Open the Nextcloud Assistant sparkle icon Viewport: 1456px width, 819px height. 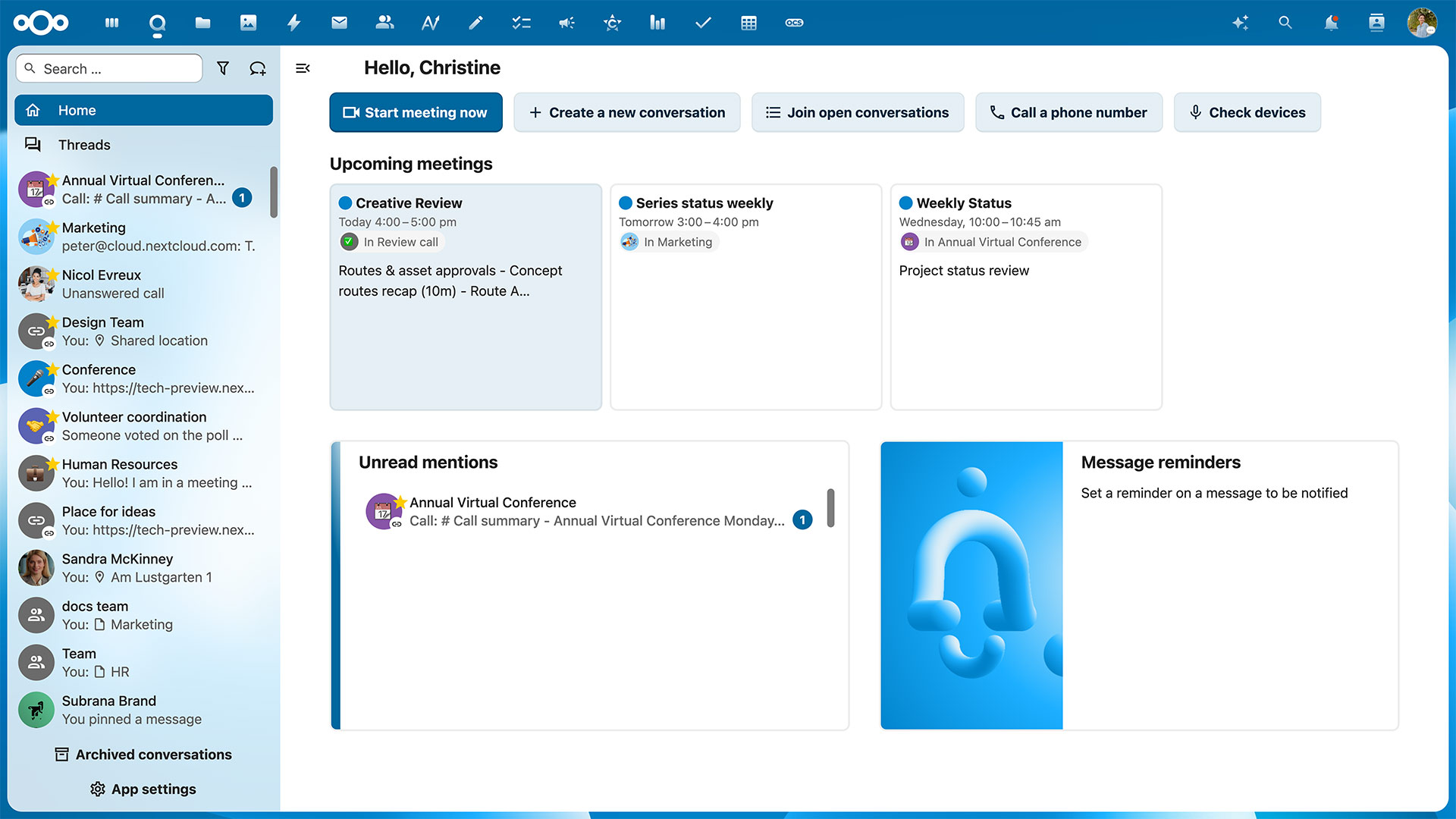[1240, 23]
